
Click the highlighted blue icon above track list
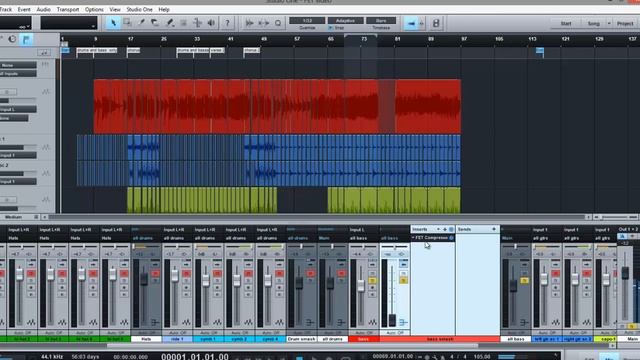(x=26, y=39)
